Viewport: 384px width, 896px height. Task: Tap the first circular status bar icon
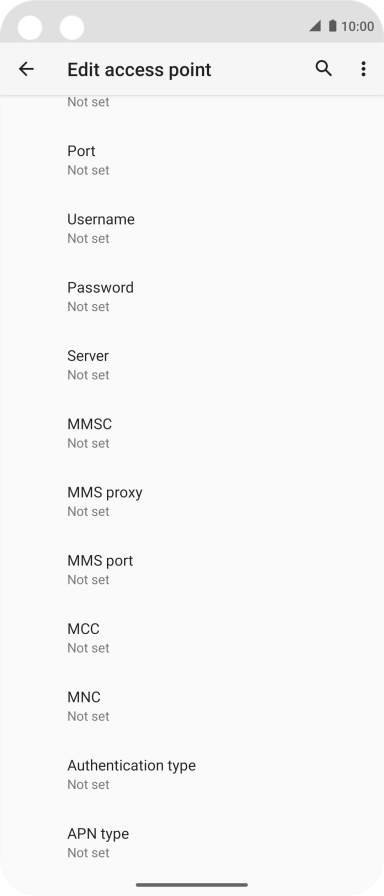(30, 27)
